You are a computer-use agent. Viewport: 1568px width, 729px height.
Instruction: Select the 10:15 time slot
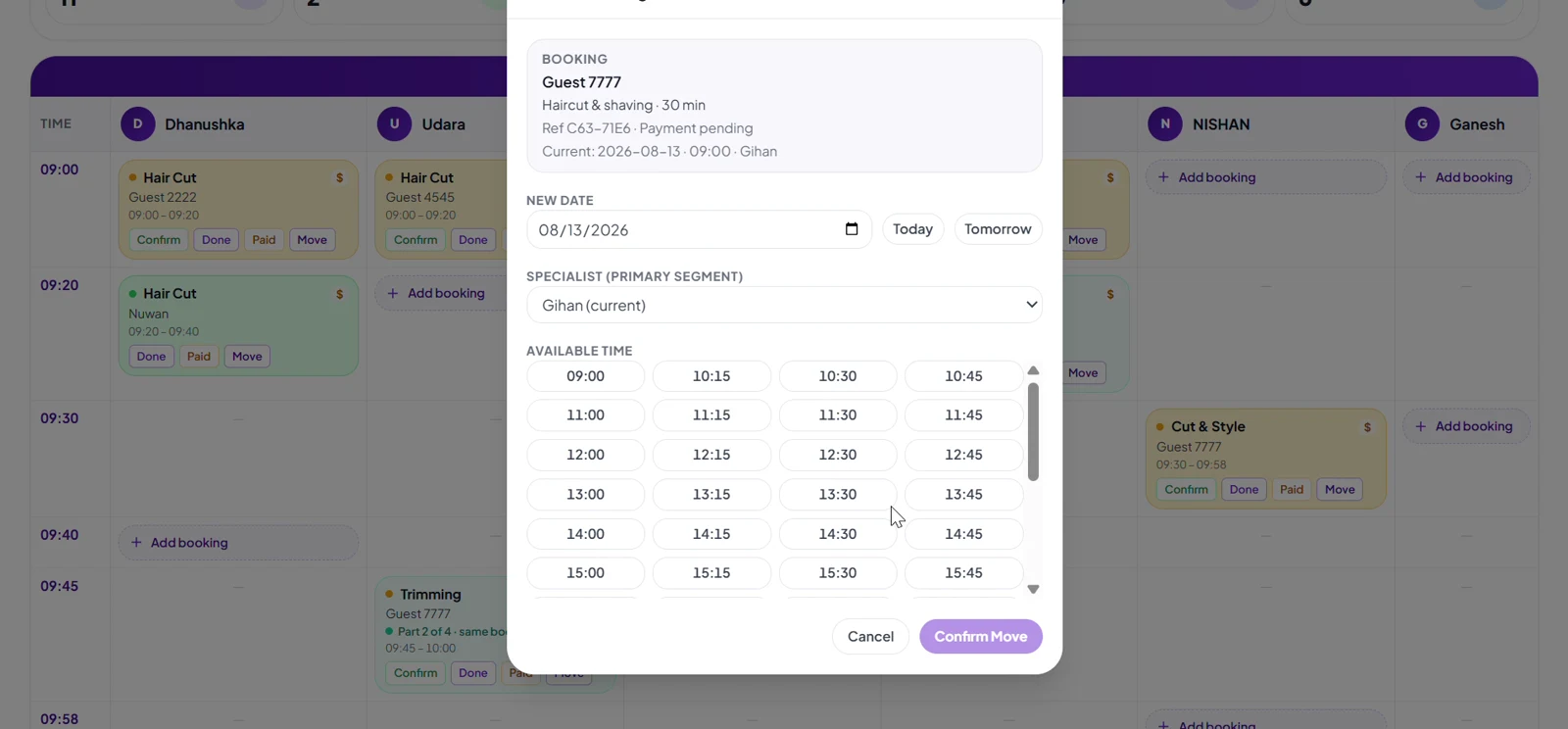click(711, 376)
